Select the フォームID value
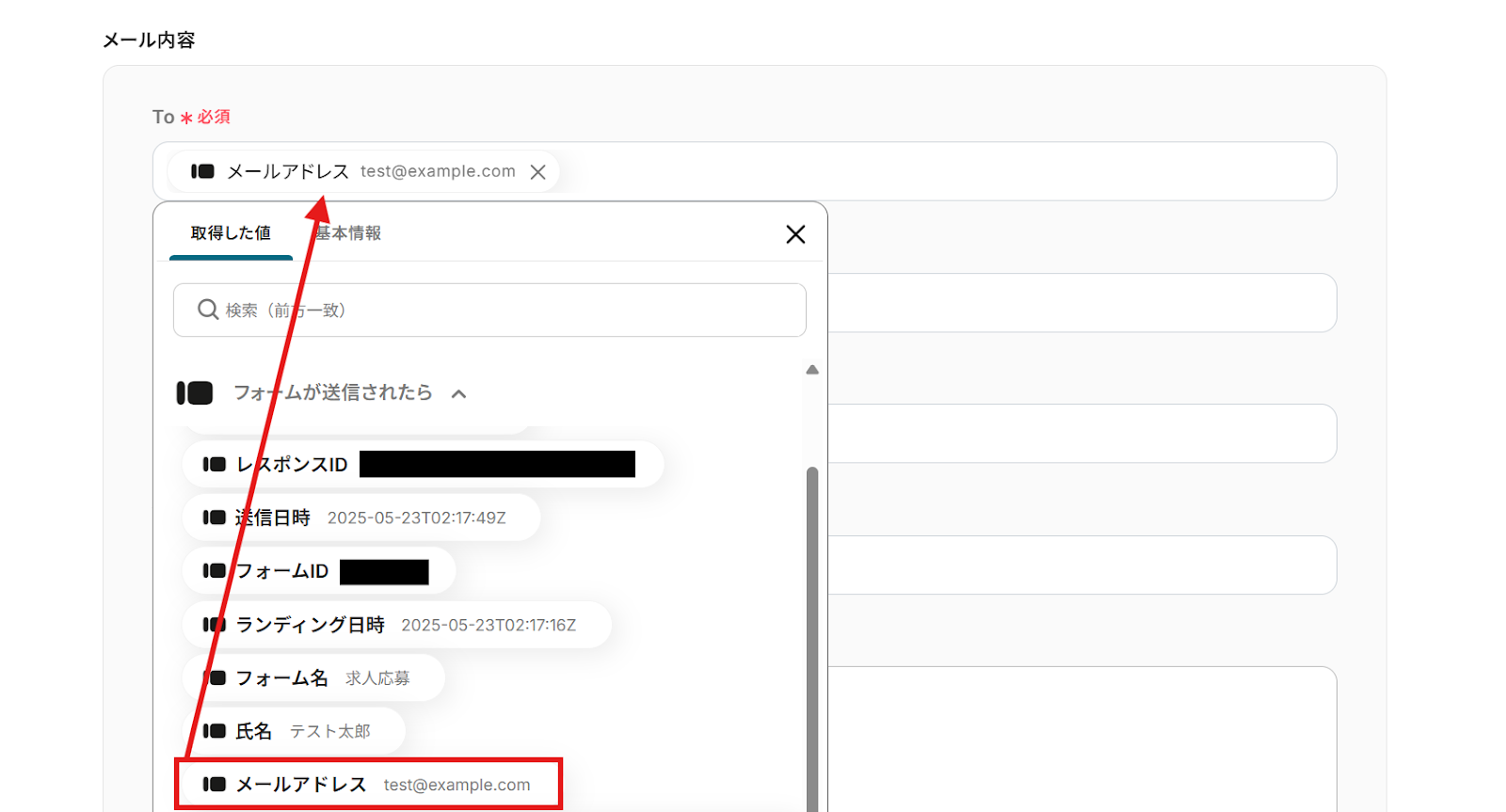This screenshot has width=1506, height=812. pos(319,571)
